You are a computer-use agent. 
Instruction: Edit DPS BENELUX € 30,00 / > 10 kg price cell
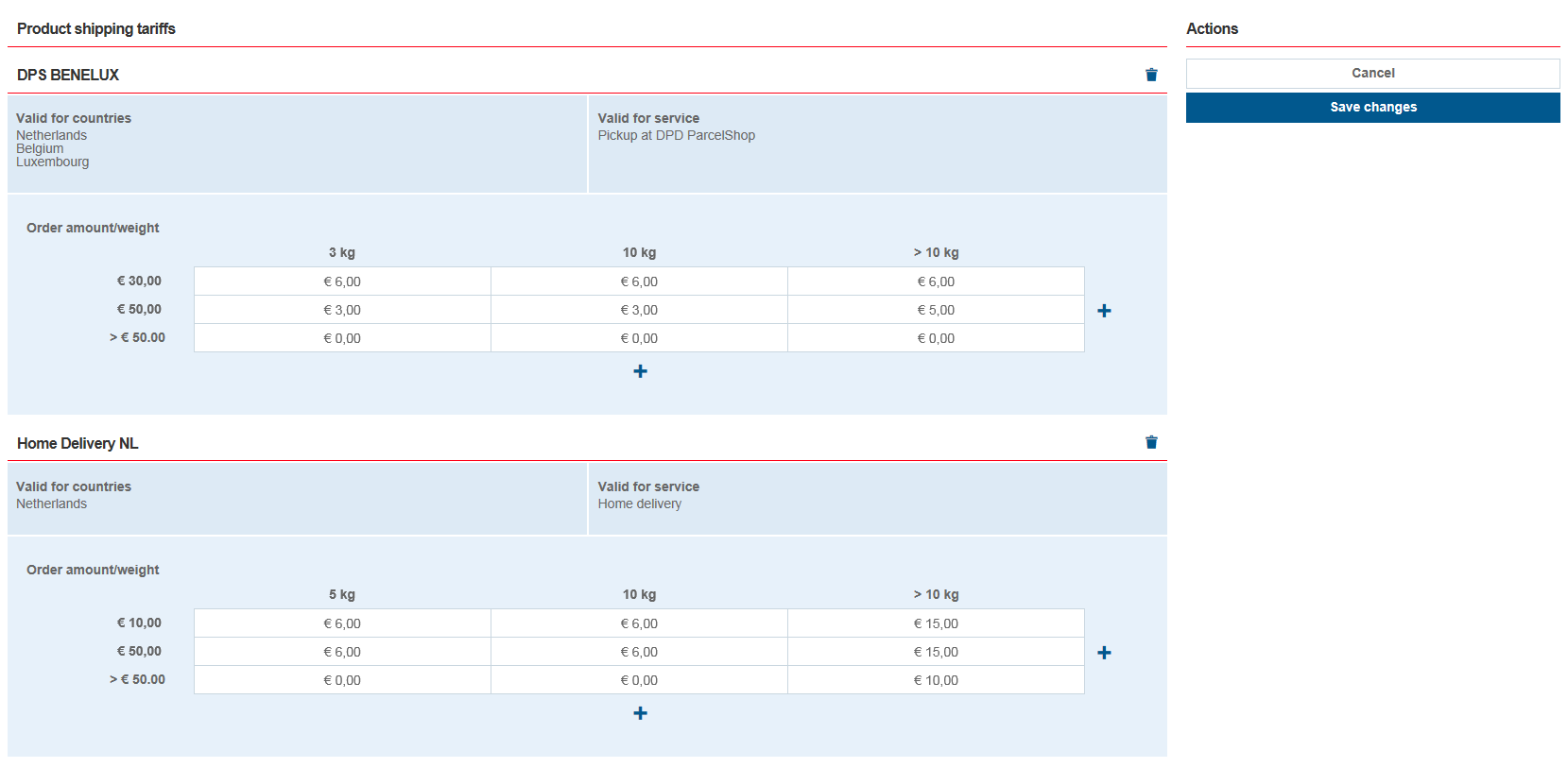tap(936, 282)
